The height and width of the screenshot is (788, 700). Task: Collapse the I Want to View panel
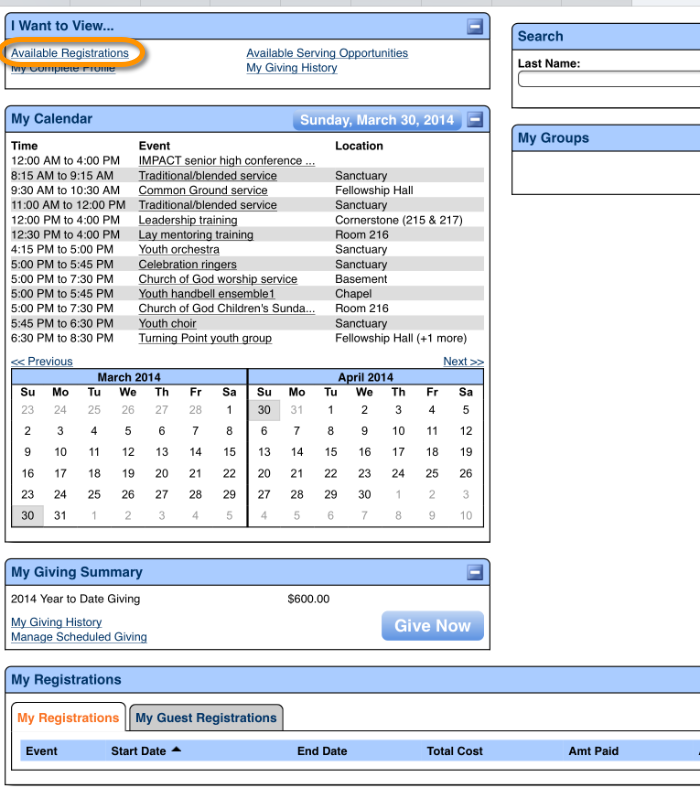pyautogui.click(x=475, y=27)
